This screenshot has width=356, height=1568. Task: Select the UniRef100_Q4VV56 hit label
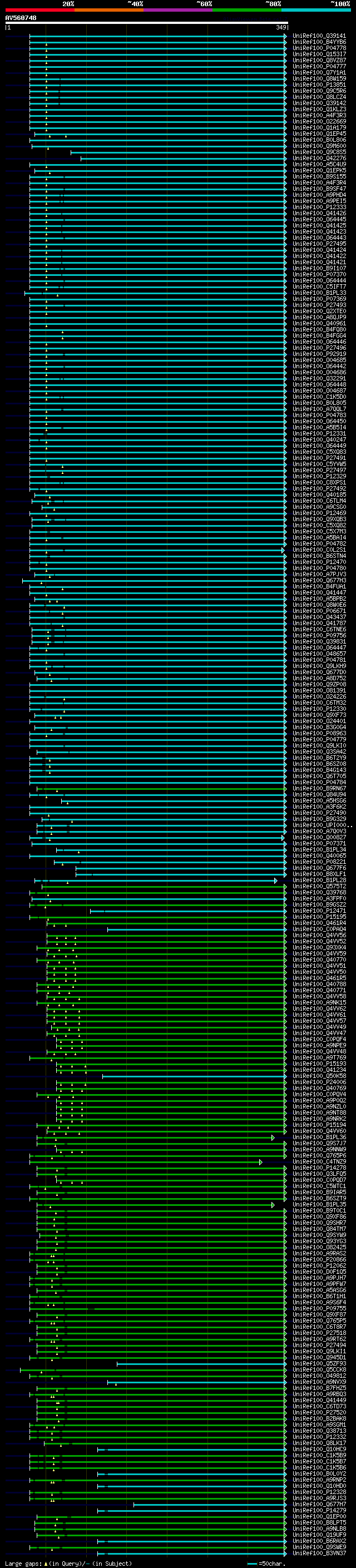(x=319, y=935)
